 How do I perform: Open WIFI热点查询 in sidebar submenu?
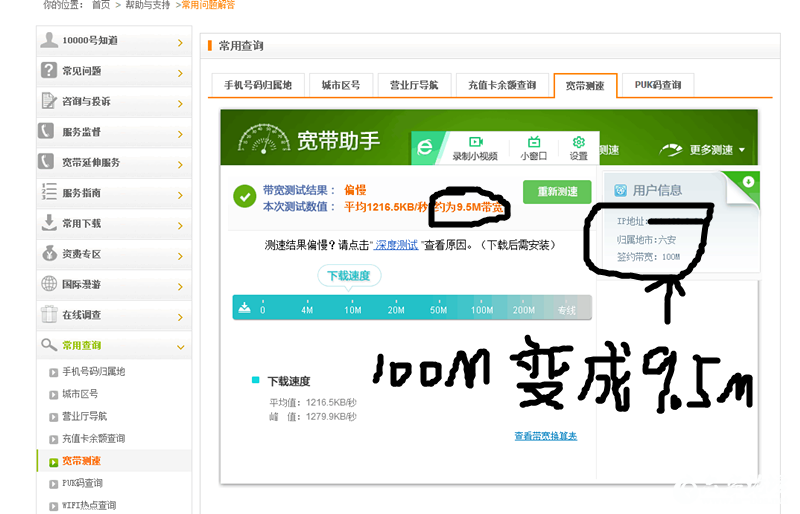click(x=89, y=505)
